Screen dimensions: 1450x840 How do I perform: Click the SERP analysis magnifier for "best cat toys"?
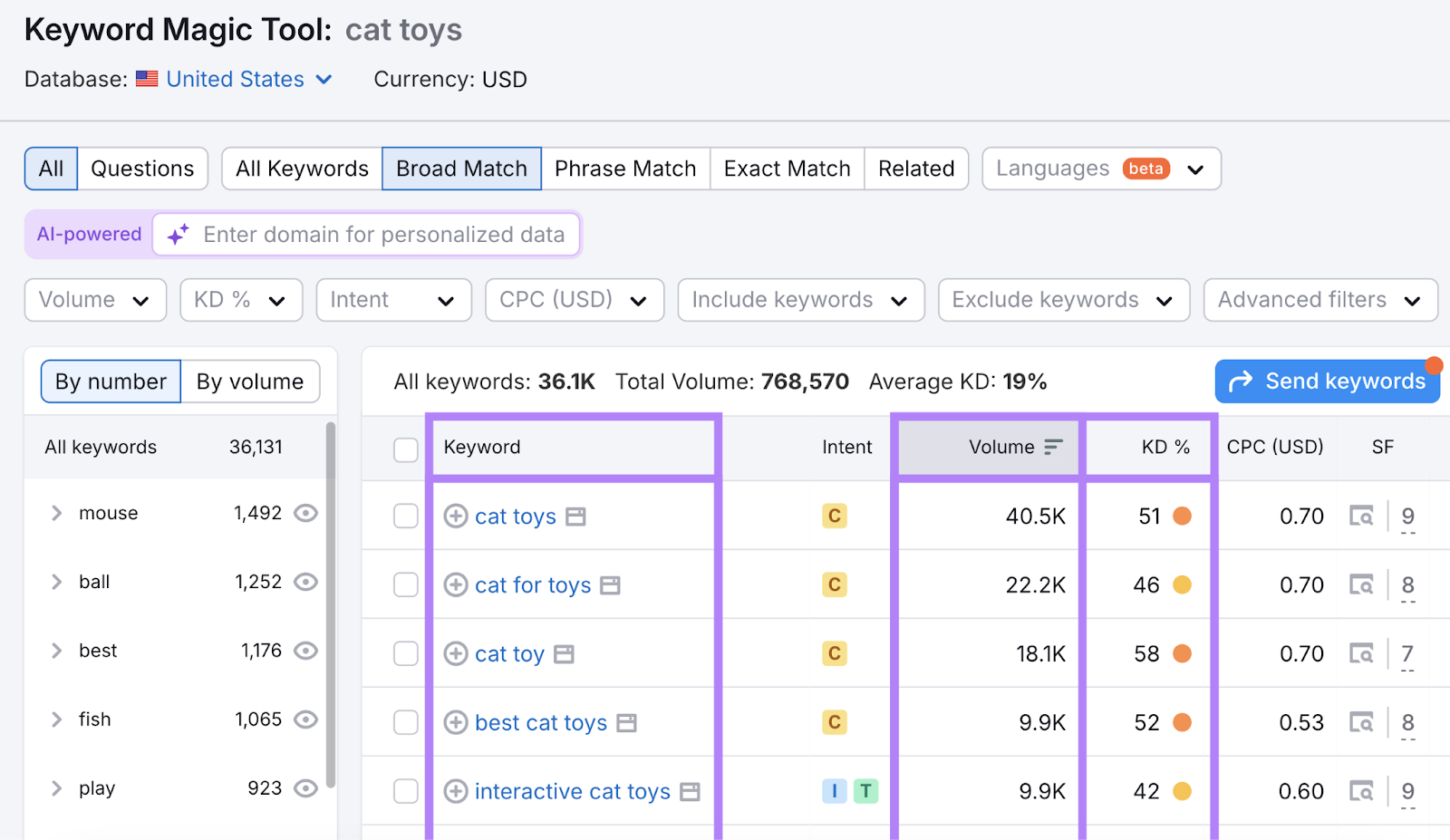coord(1363,722)
